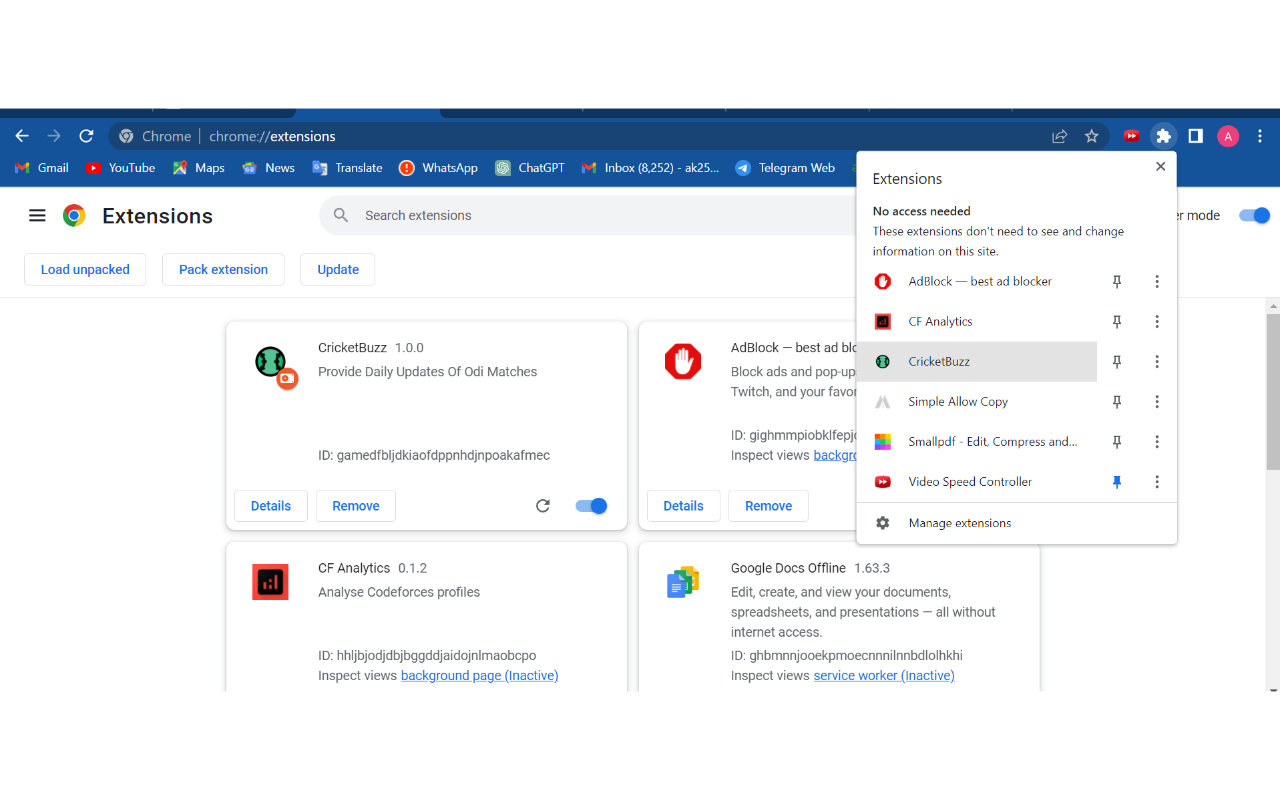Toggle Developer mode switch

(x=1253, y=215)
